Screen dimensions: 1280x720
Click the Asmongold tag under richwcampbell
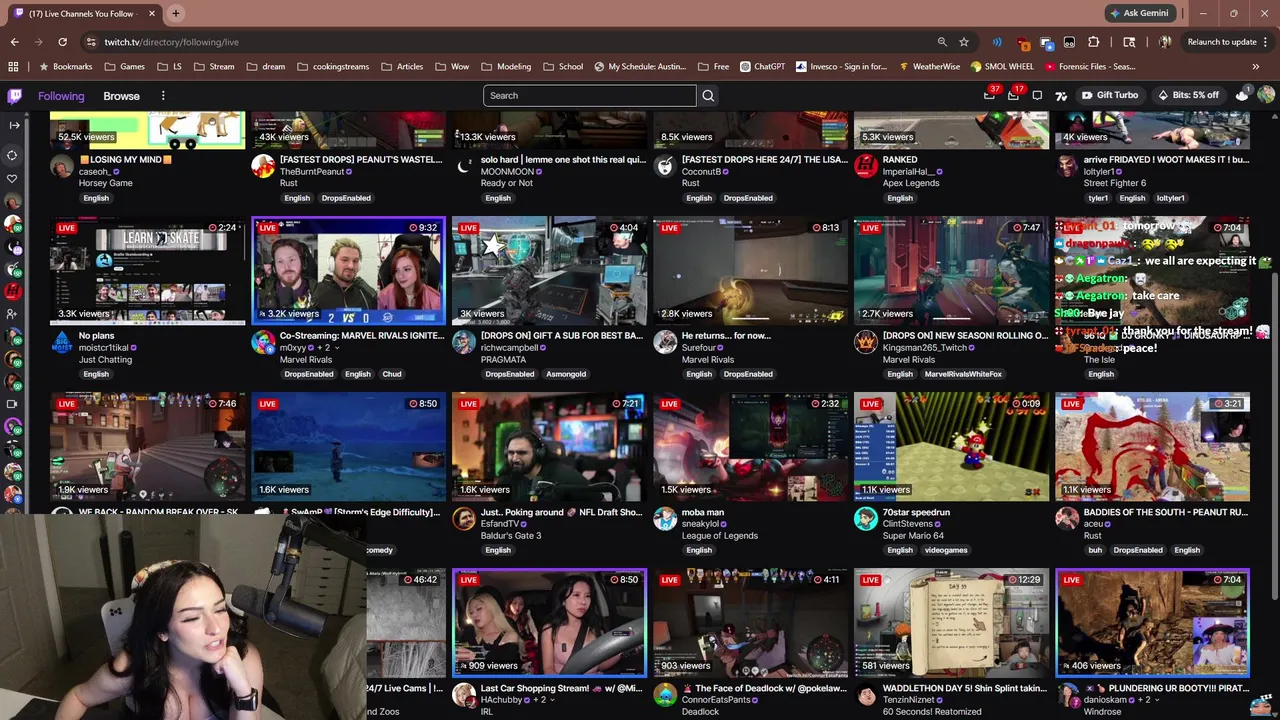click(x=566, y=374)
